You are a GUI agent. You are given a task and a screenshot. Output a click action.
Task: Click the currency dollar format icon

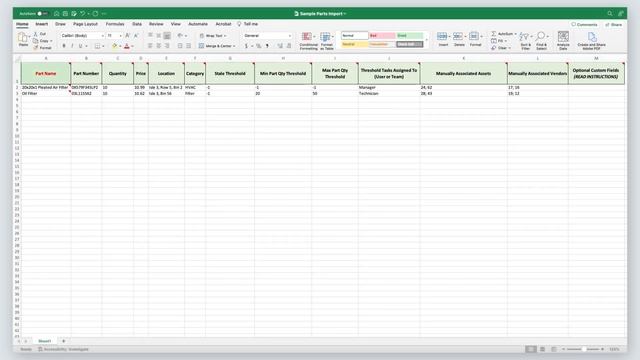[247, 46]
